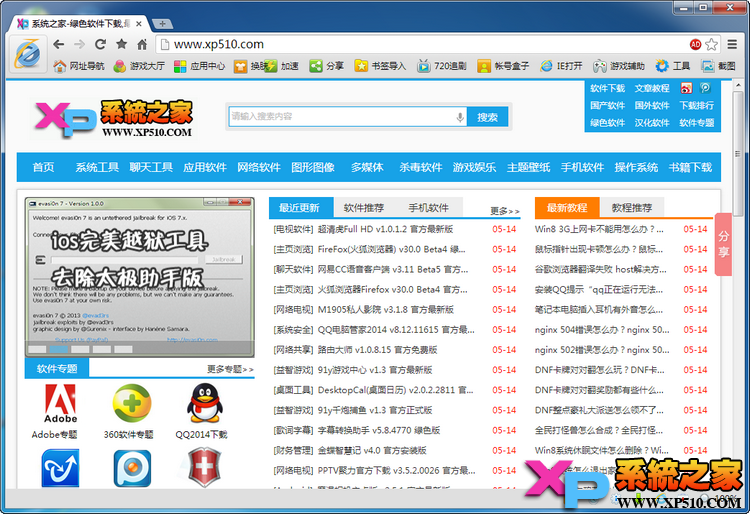The height and width of the screenshot is (514, 750).
Task: Open 游戏娱乐 navigation item
Action: pos(474,167)
